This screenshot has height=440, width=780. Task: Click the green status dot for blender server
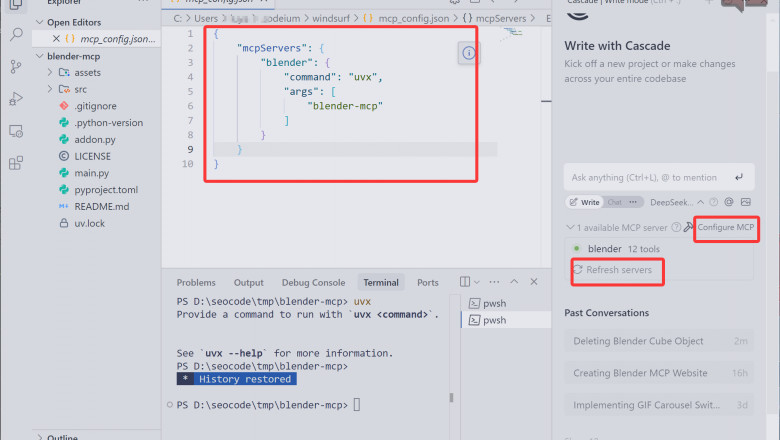tap(577, 248)
